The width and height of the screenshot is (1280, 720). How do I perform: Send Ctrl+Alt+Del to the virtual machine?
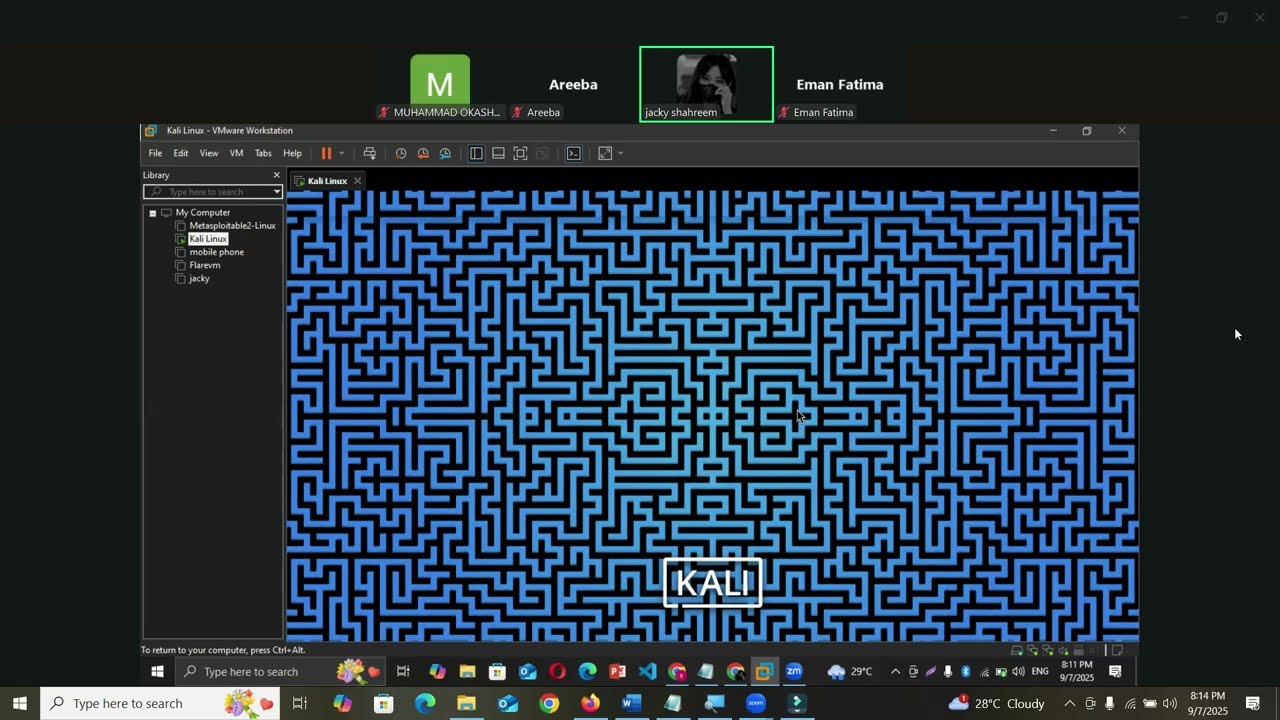[x=369, y=153]
